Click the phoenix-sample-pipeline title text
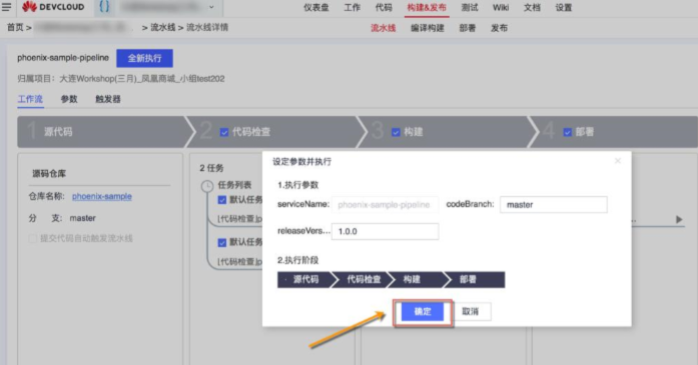The width and height of the screenshot is (698, 365). (63, 58)
